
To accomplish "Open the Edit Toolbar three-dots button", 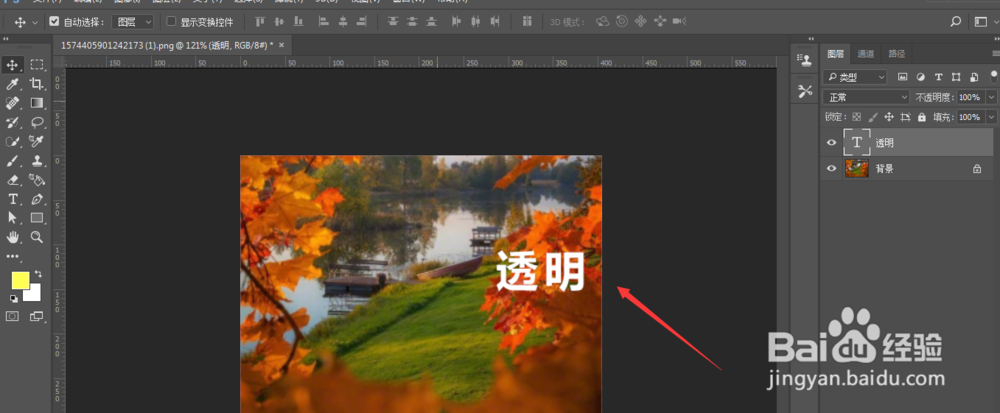I will click(12, 256).
